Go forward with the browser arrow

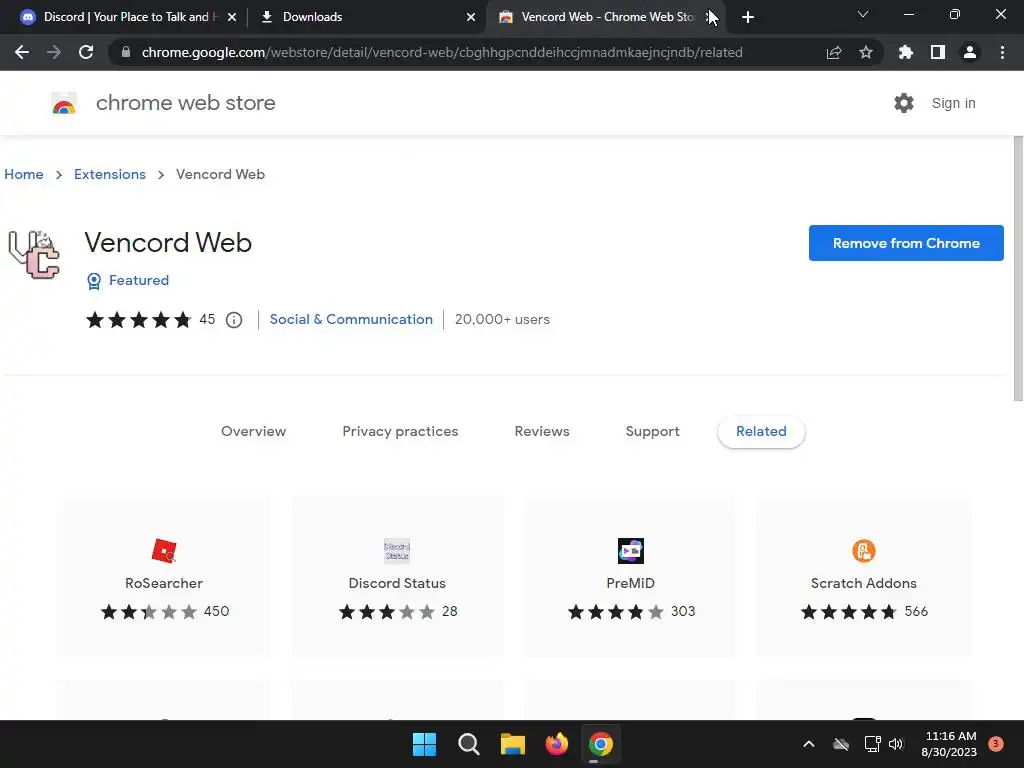(x=54, y=52)
